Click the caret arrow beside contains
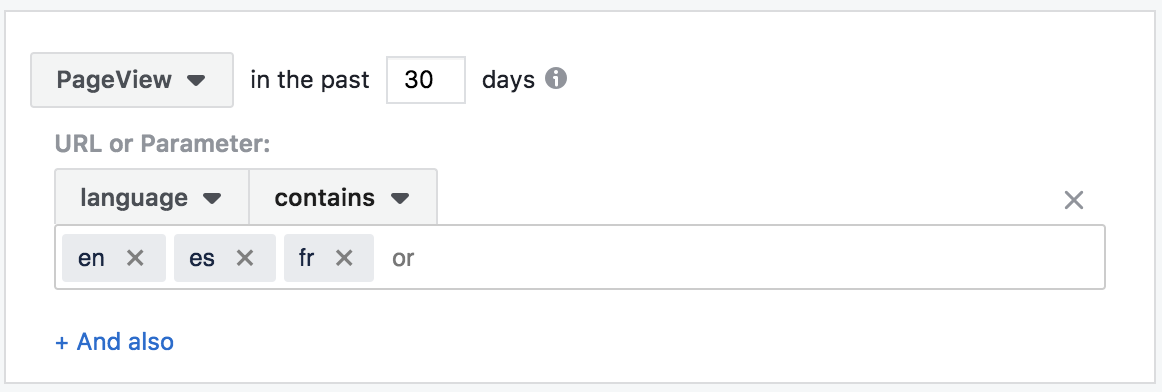 click(x=400, y=199)
